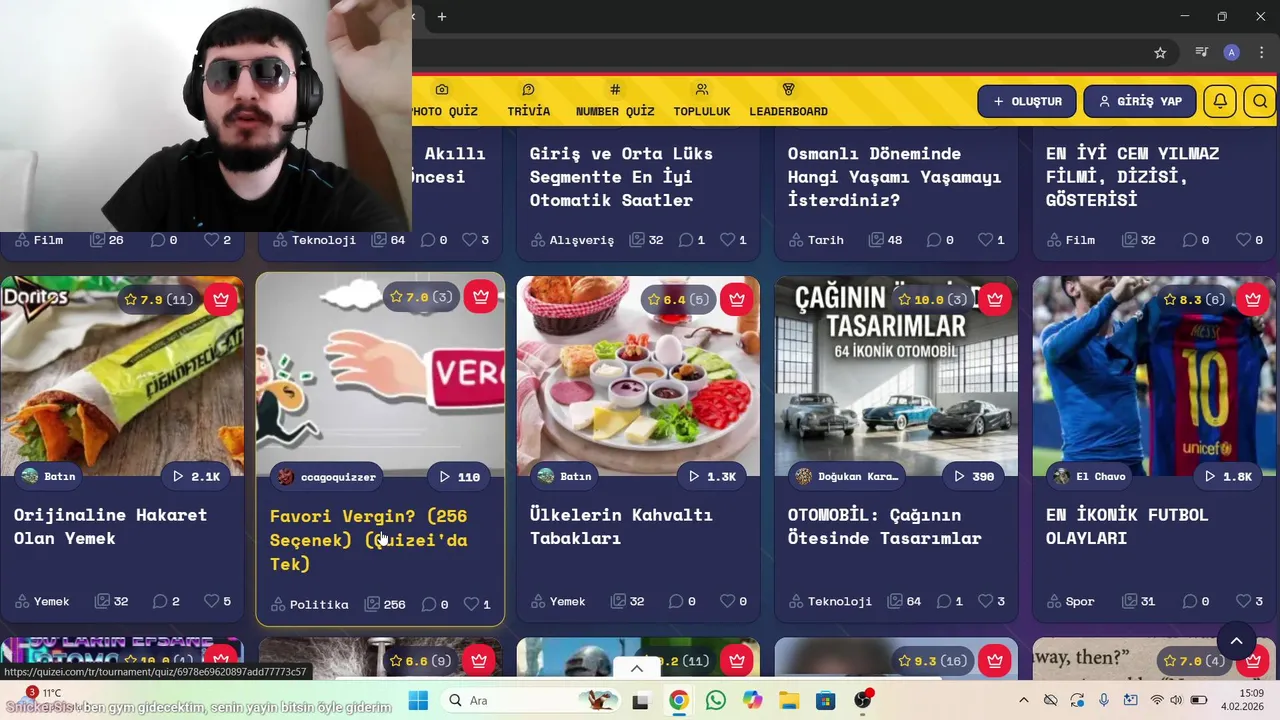Go to the Topluluk tab
The image size is (1280, 720).
(702, 101)
